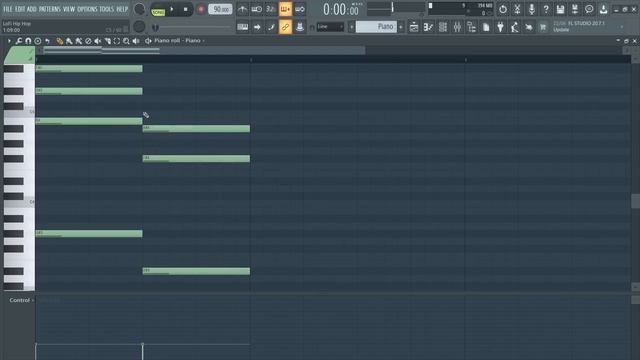
Task: Stop playback with the Stop button
Action: pos(186,9)
